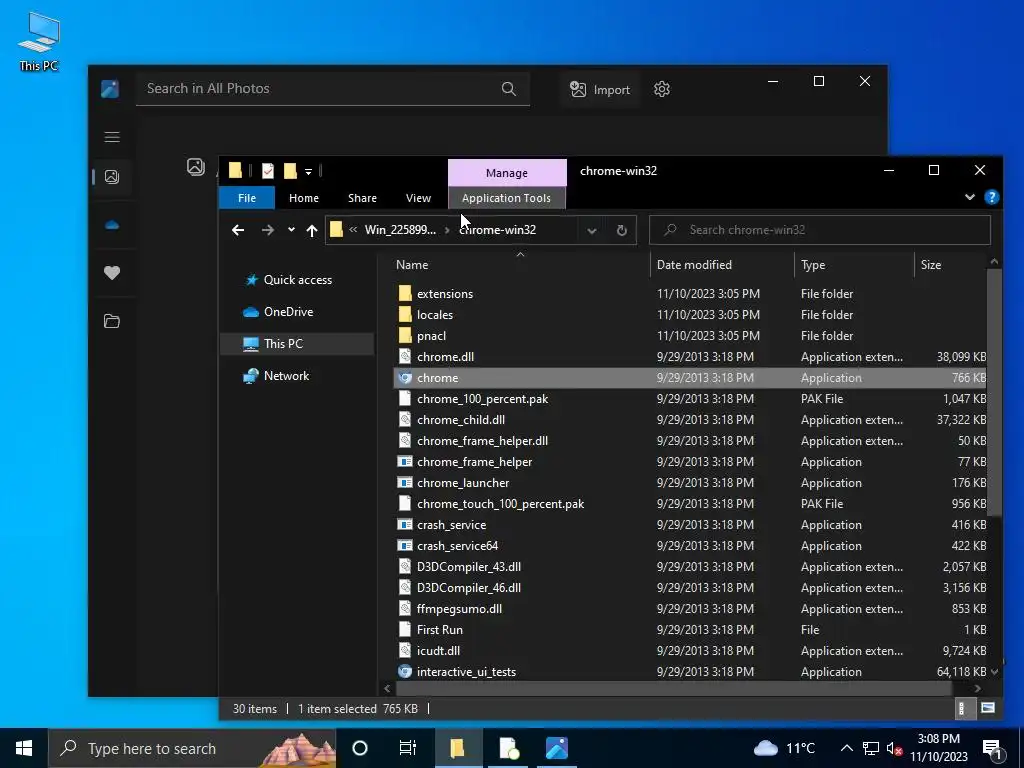Focus the Search in All Photos field
Viewport: 1024px width, 768px height.
coord(332,89)
